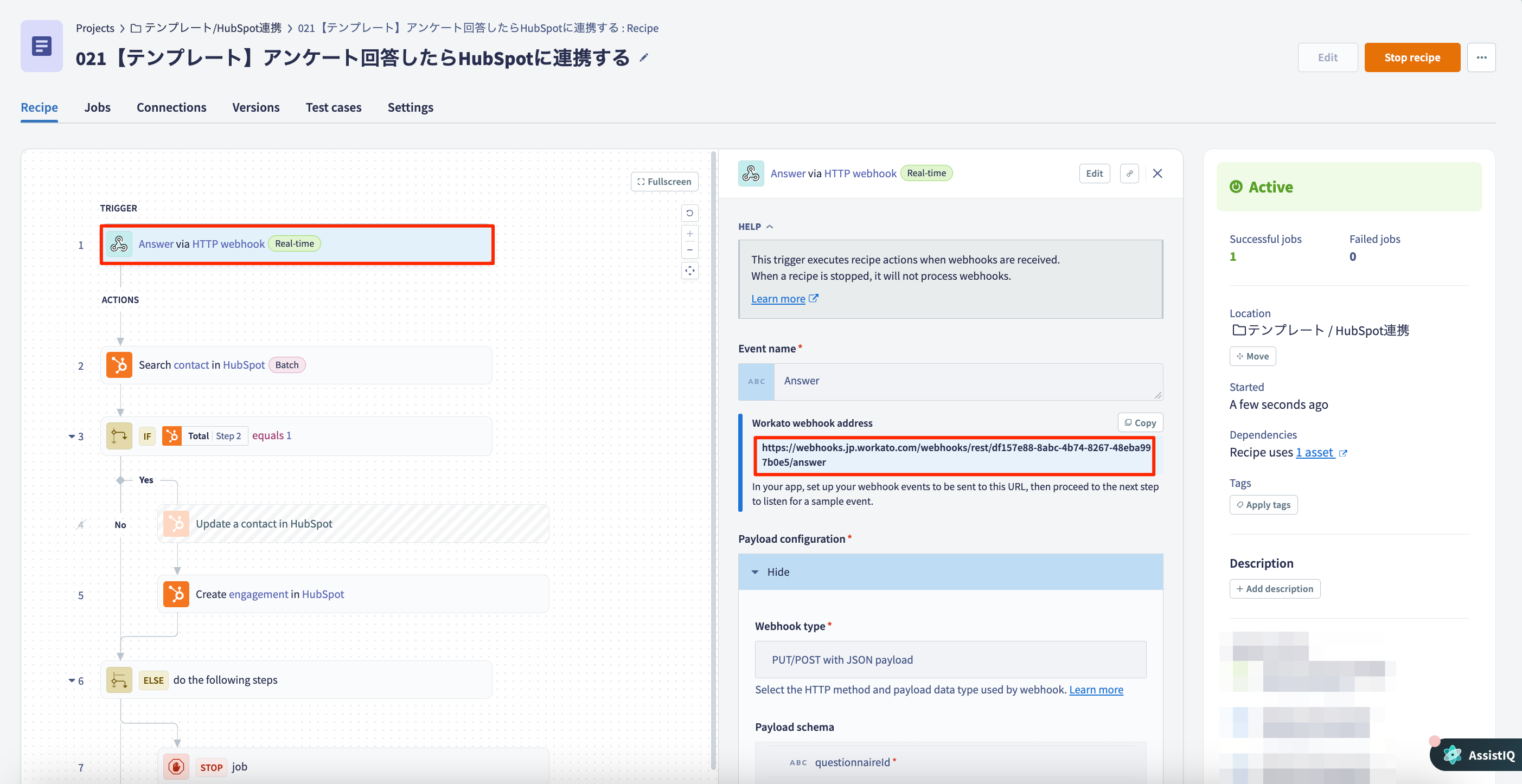The image size is (1522, 784).
Task: Click the link icon in trigger panel header
Action: 1129,173
